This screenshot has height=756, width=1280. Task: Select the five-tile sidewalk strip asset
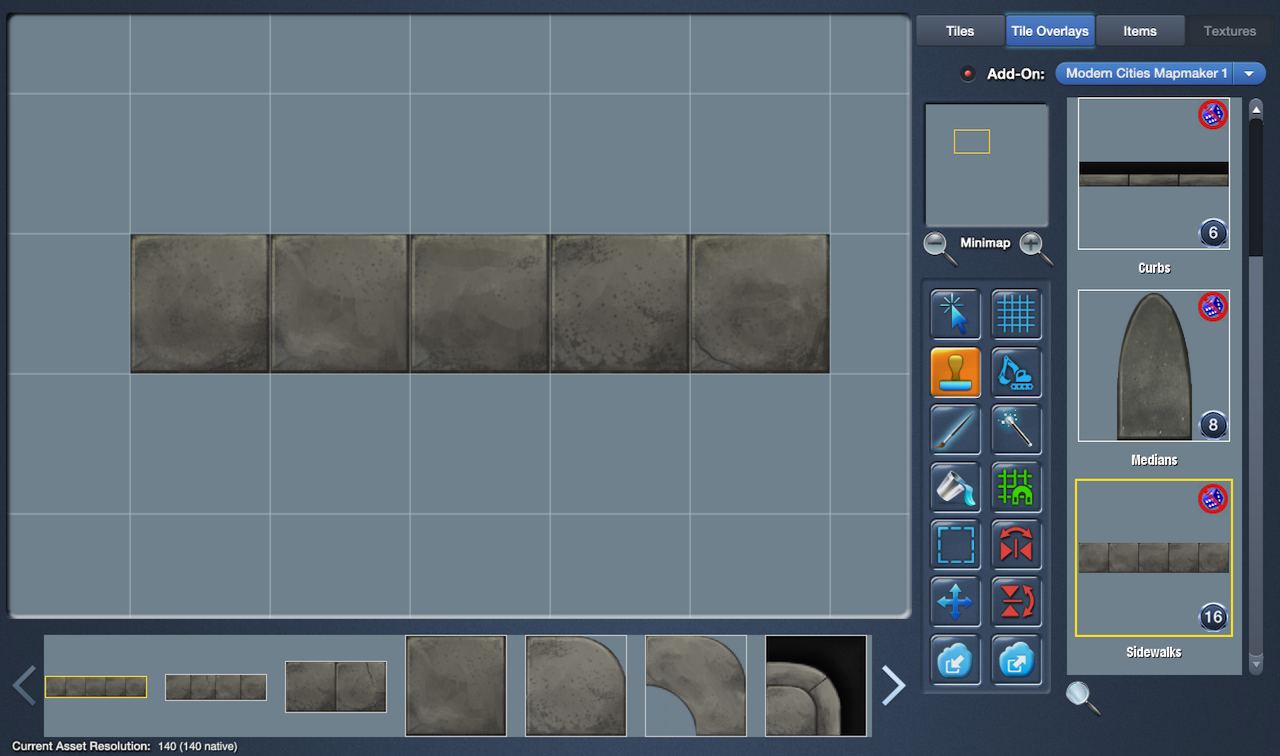pos(96,687)
